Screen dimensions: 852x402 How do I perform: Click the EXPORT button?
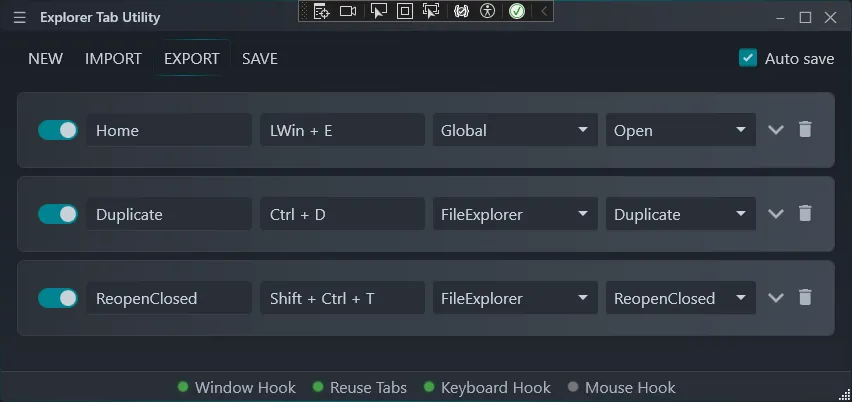tap(192, 59)
